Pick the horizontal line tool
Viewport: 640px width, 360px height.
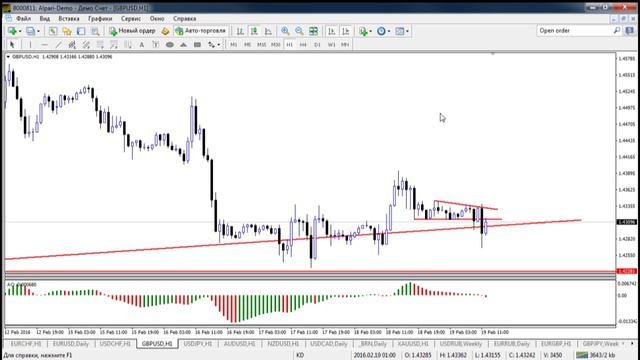point(44,44)
